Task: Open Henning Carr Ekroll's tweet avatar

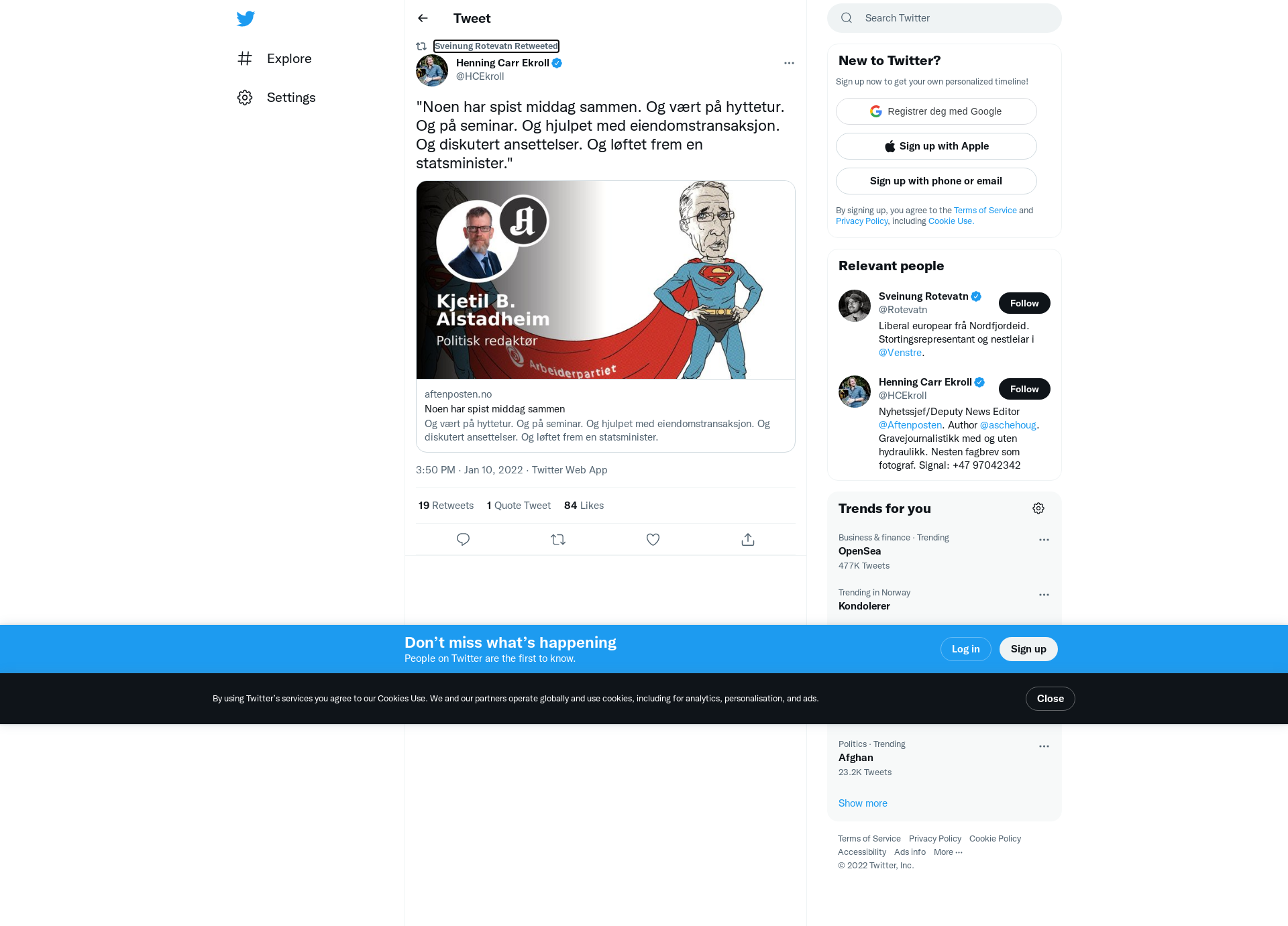Action: pos(432,70)
